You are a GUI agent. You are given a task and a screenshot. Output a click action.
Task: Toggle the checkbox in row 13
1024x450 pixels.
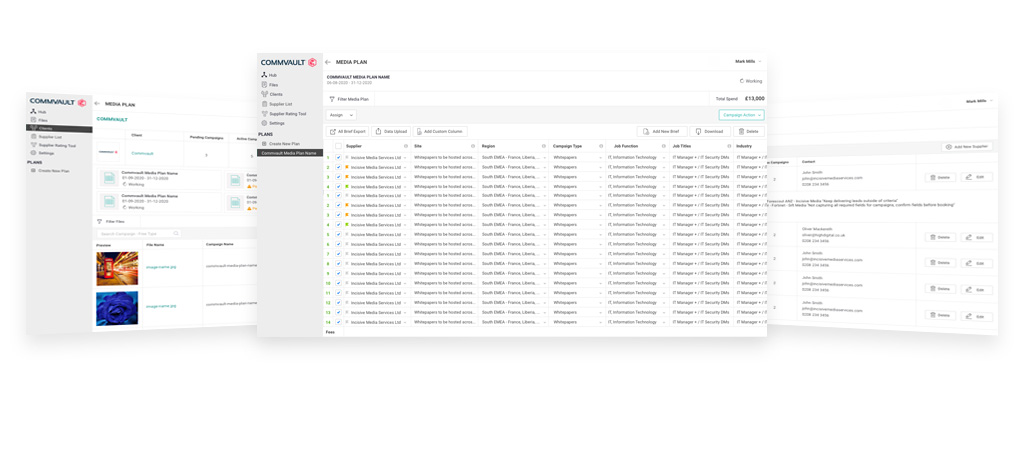(x=338, y=312)
